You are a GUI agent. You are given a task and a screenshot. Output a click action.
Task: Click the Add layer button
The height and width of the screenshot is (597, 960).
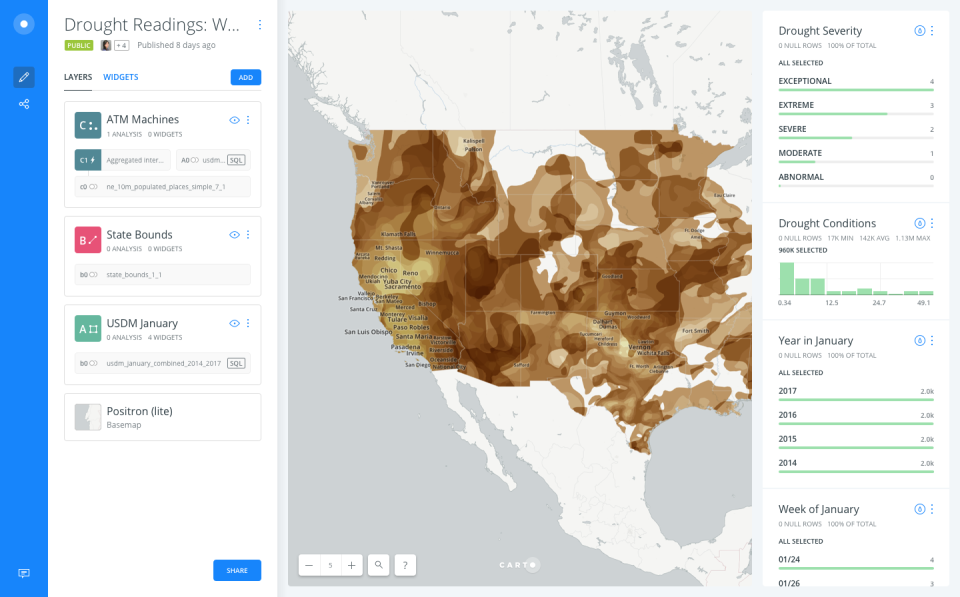[x=245, y=77]
